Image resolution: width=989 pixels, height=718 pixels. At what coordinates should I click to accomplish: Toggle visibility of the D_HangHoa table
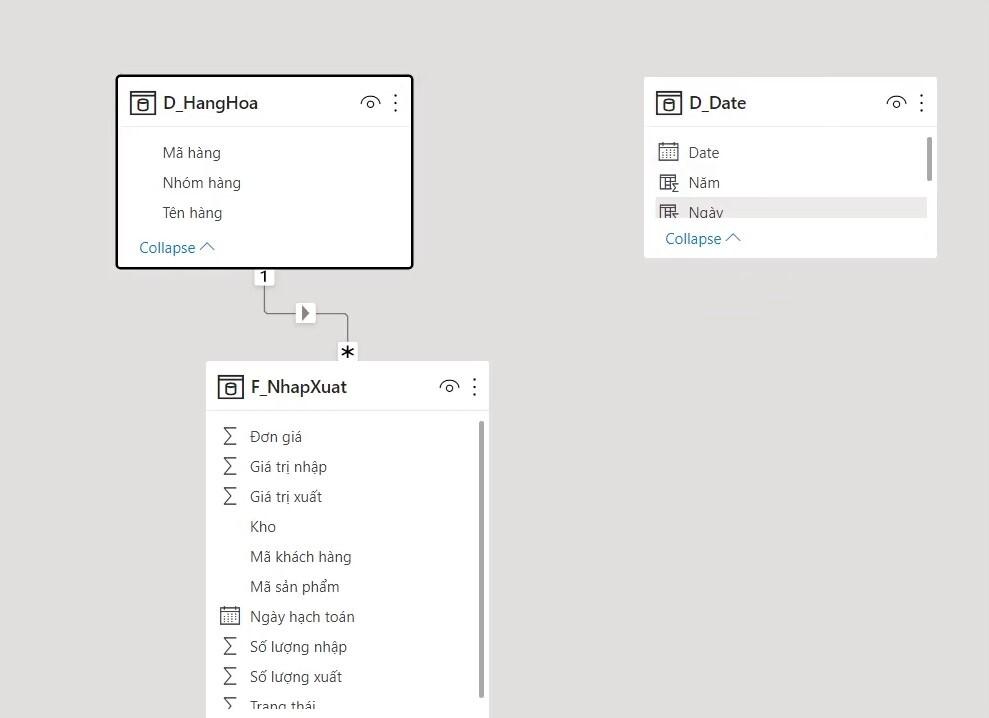point(370,102)
